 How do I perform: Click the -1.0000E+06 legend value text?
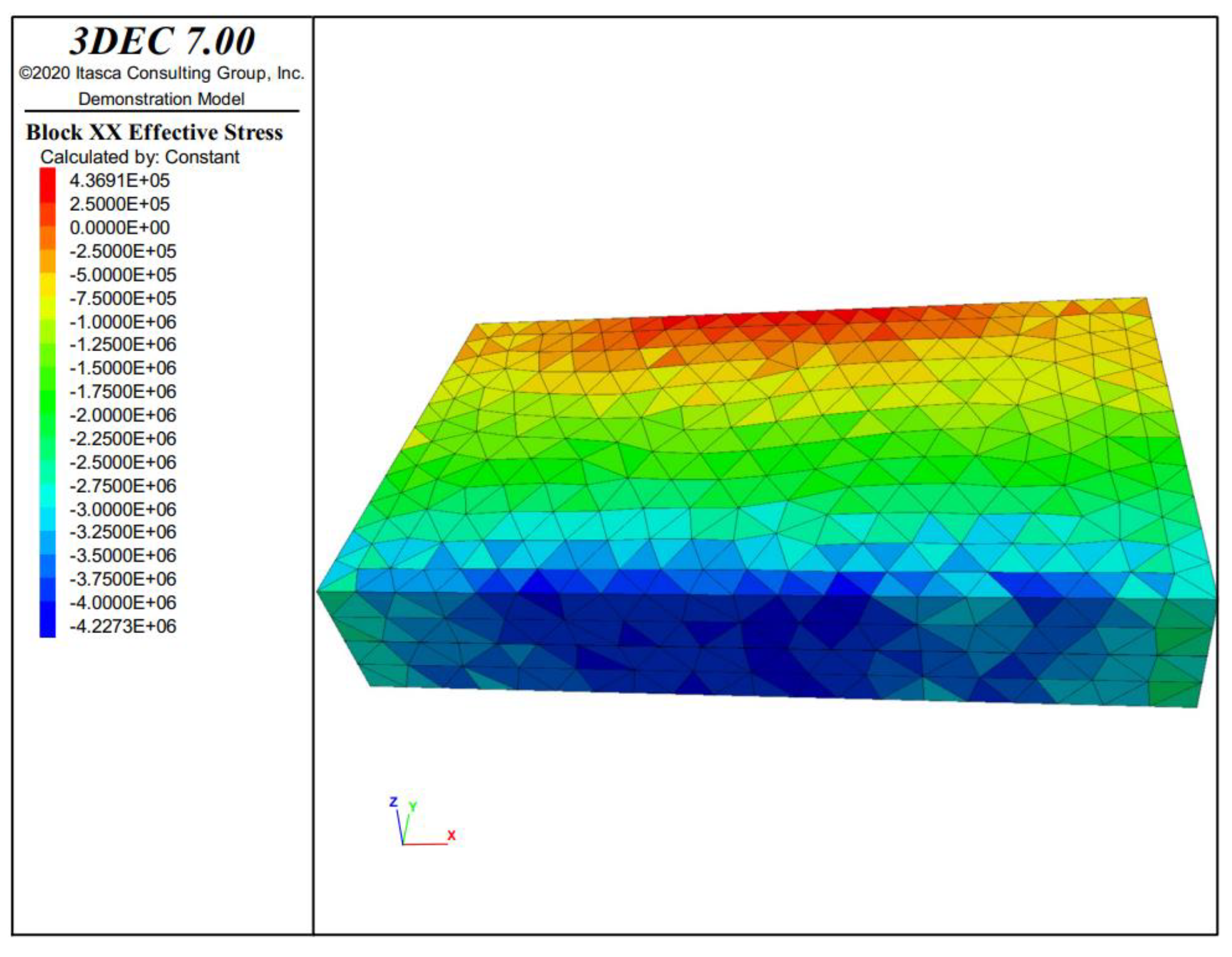point(123,322)
